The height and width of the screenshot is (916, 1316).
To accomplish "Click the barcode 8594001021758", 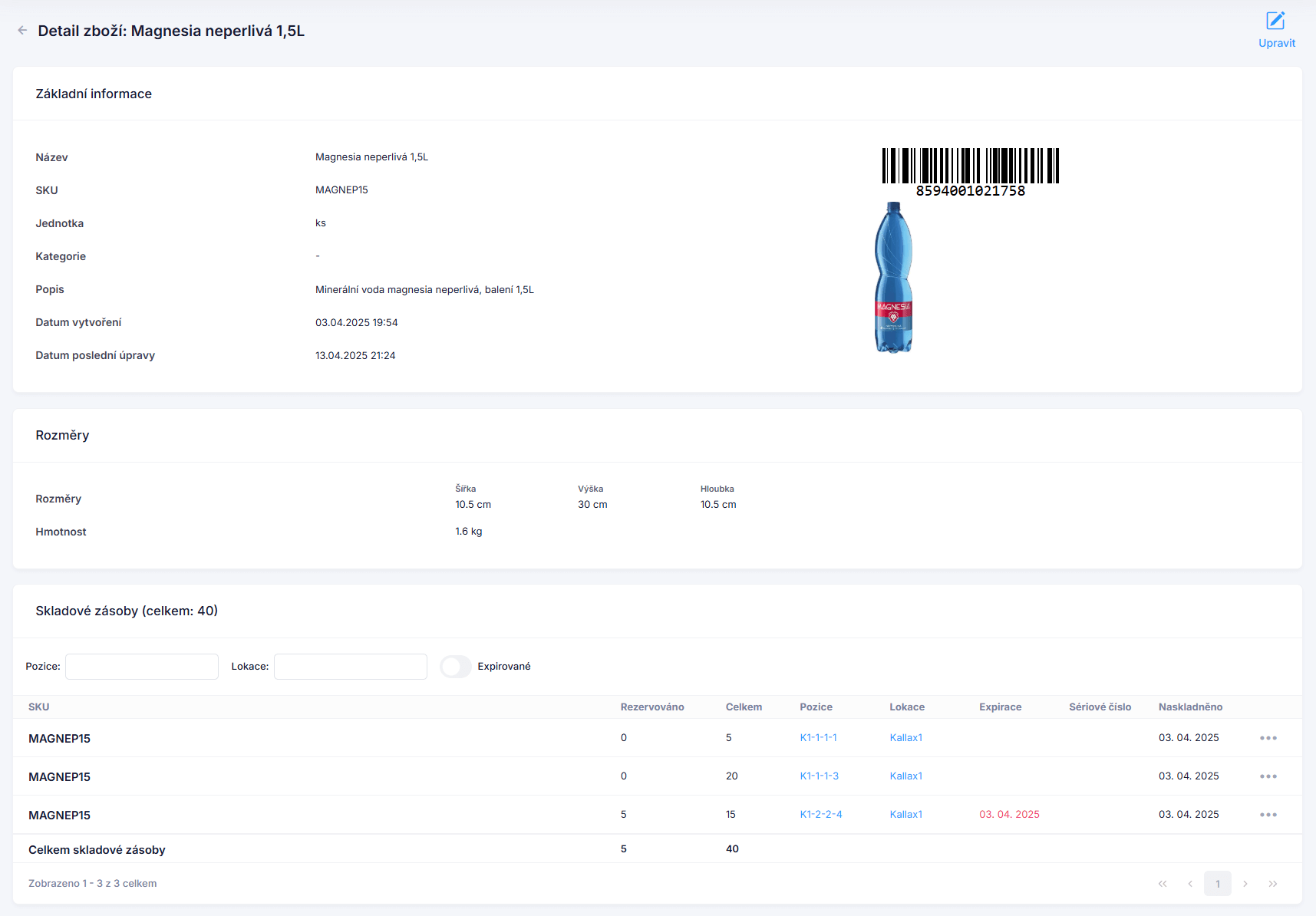I will coord(971,172).
